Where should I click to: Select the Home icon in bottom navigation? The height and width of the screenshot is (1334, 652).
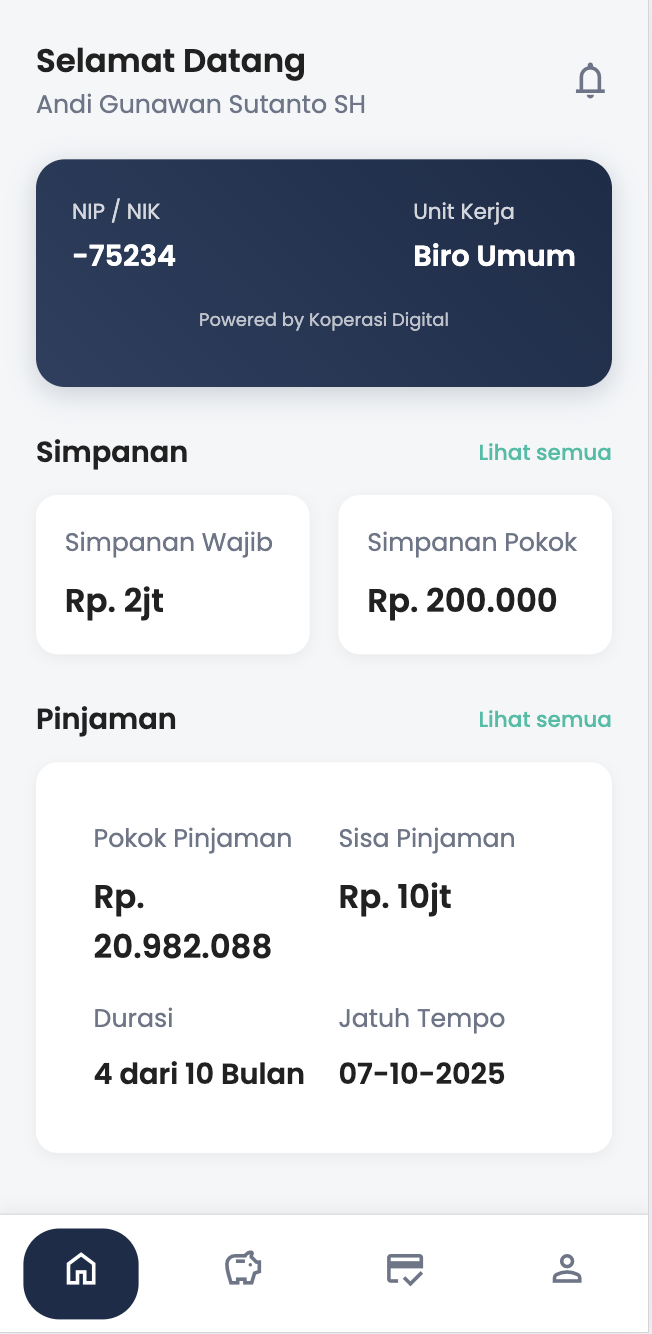point(81,1272)
